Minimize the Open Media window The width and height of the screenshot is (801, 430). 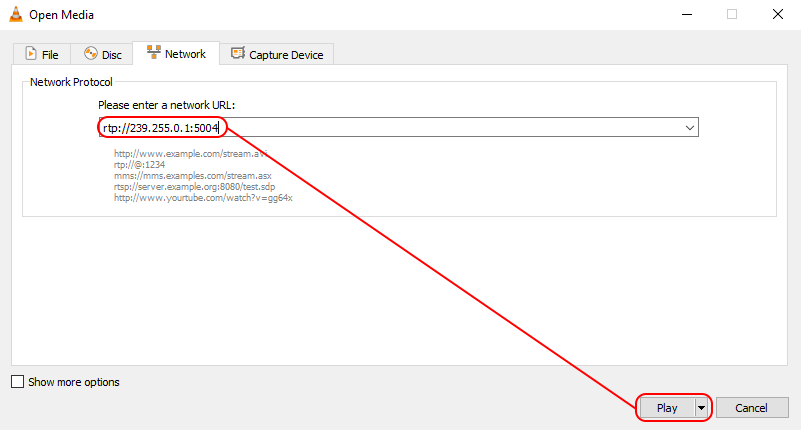click(x=687, y=14)
